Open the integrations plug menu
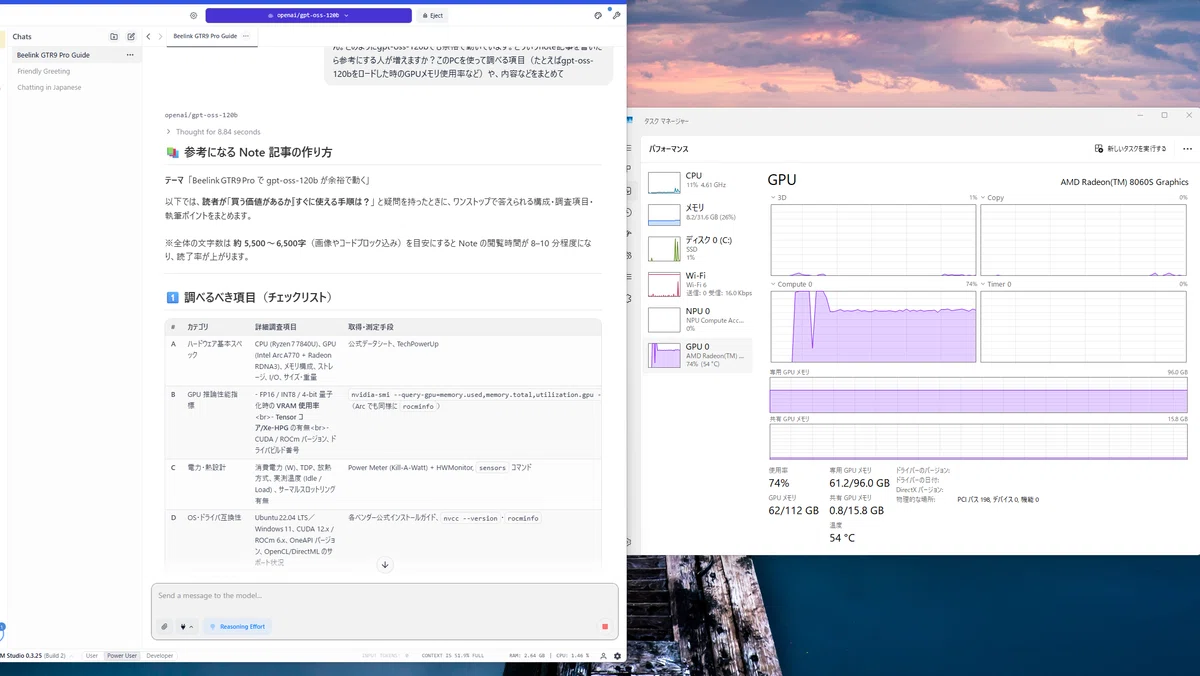Viewport: 1200px width, 676px height. point(186,627)
